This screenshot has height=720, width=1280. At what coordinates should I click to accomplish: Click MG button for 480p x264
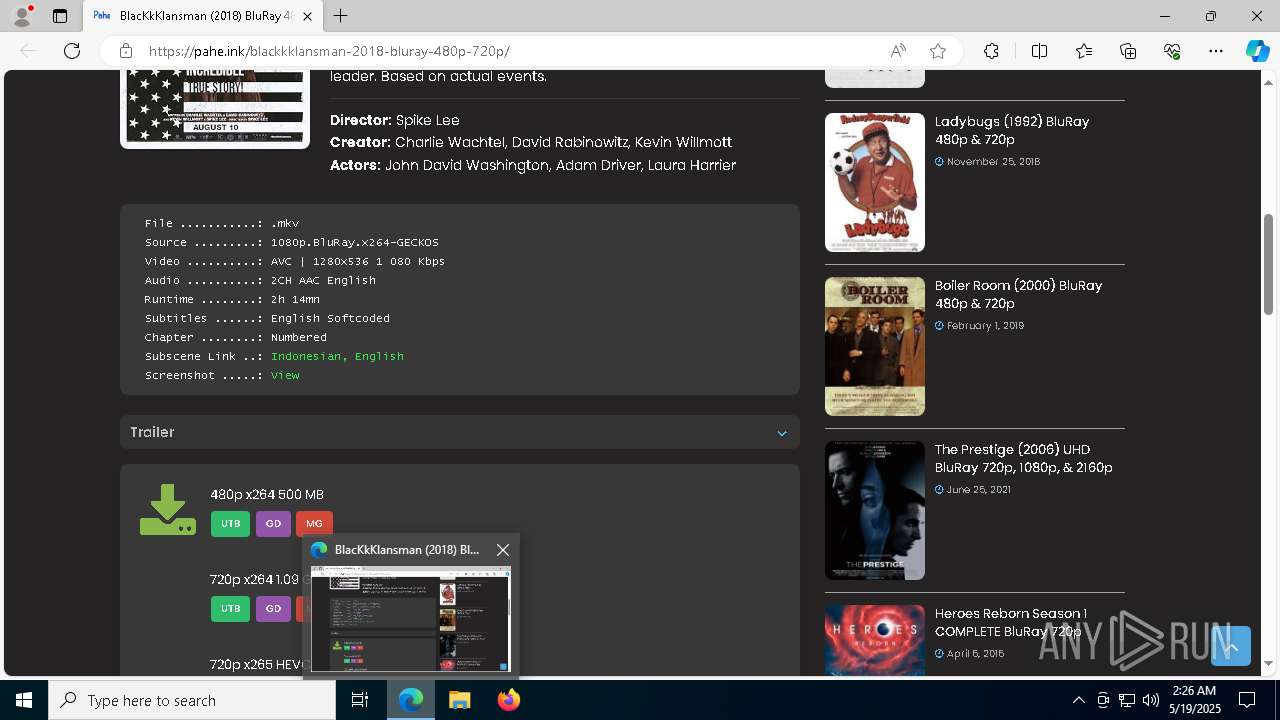point(314,524)
